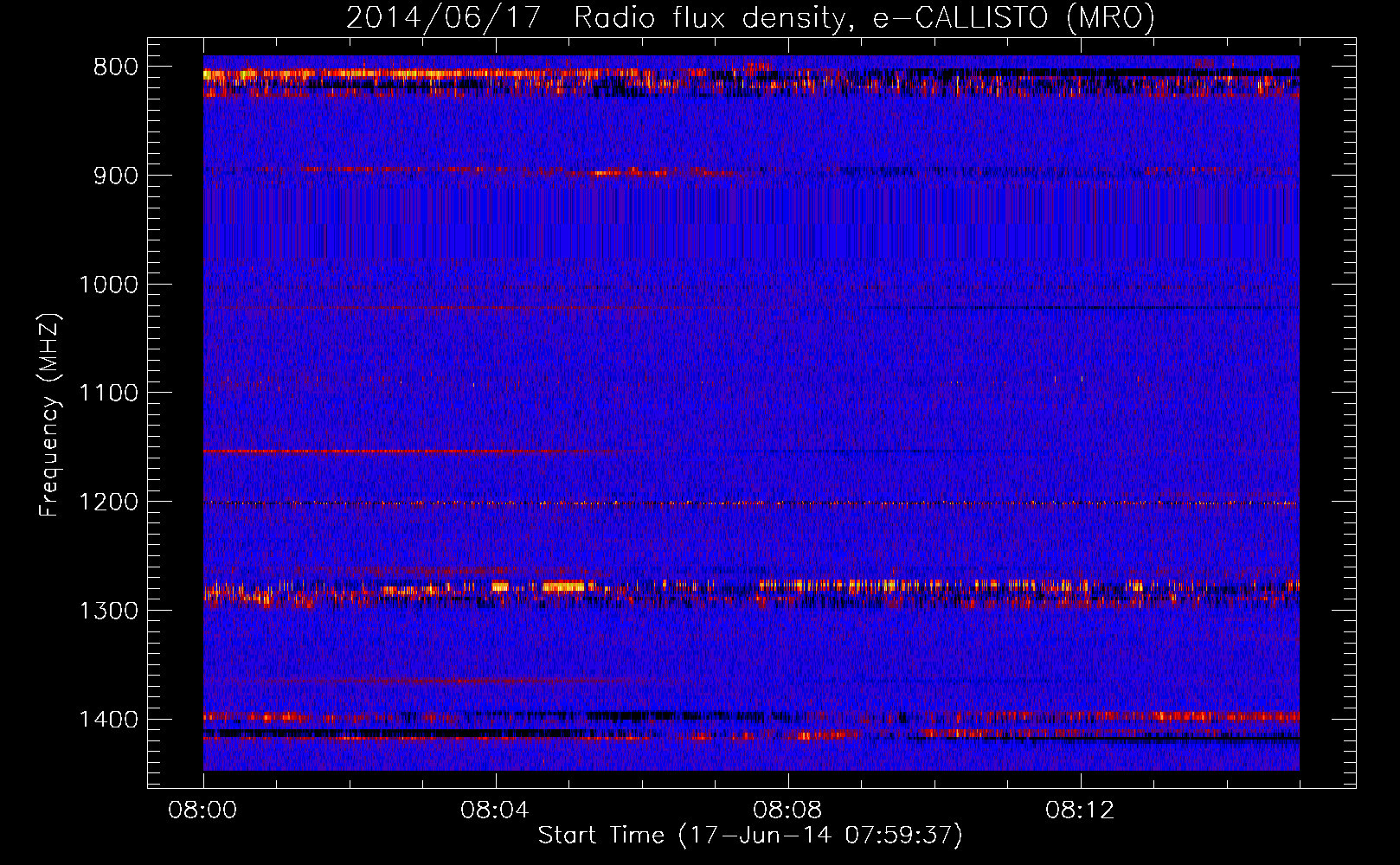Select the 900 frequency tick label
The width and height of the screenshot is (1400, 865).
[115, 176]
